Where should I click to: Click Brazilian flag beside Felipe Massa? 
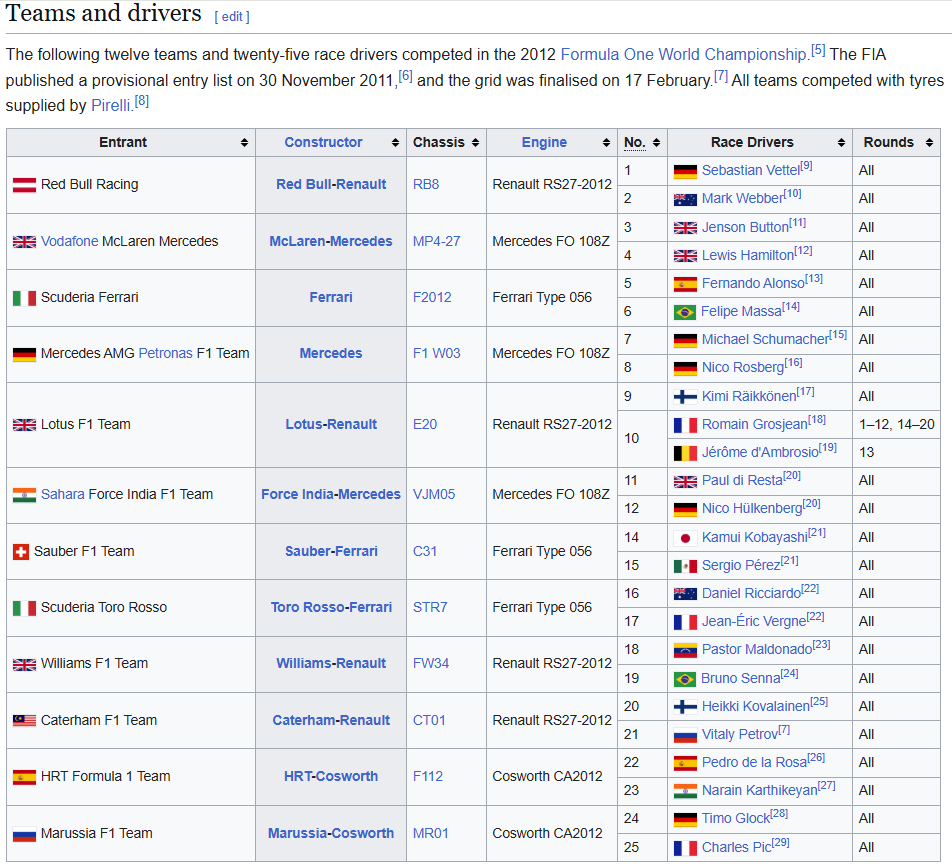[x=685, y=312]
